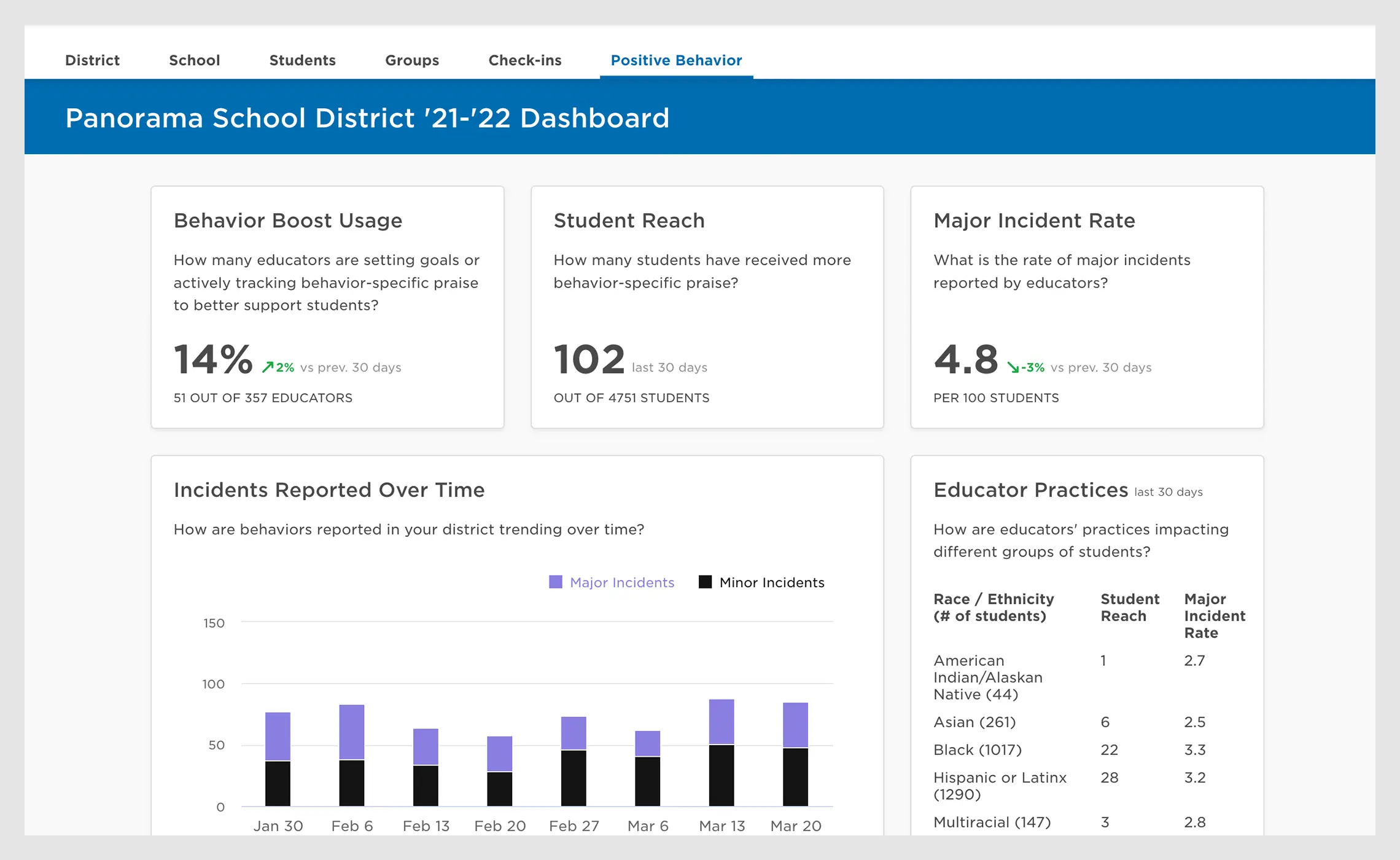Click the Panorama School District dashboard title
Viewport: 1400px width, 860px height.
pyautogui.click(x=367, y=118)
